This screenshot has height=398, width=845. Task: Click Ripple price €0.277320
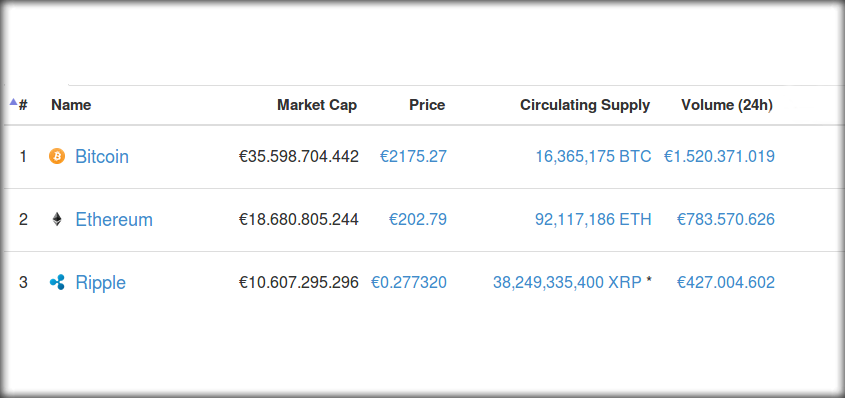(408, 282)
